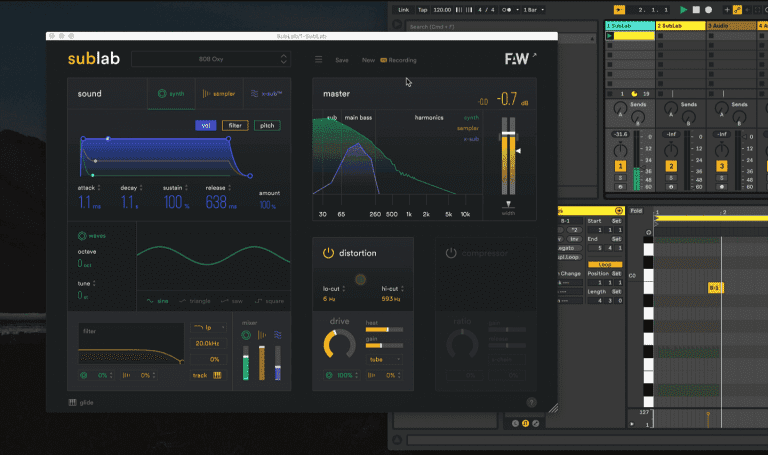Open Ableton 1 Bar quantization dropdown

533,10
